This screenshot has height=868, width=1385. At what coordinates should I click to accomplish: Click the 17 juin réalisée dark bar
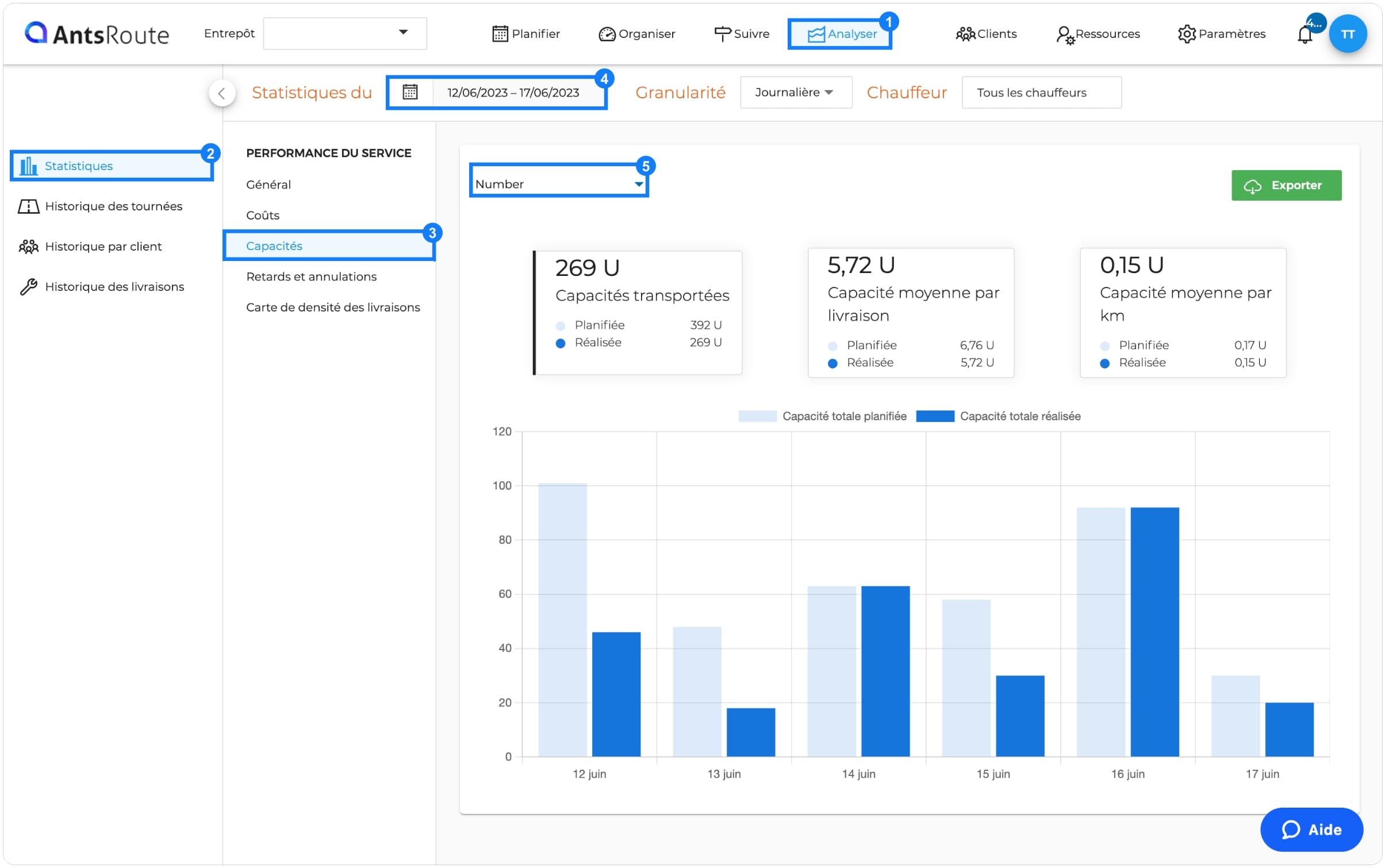point(1289,729)
